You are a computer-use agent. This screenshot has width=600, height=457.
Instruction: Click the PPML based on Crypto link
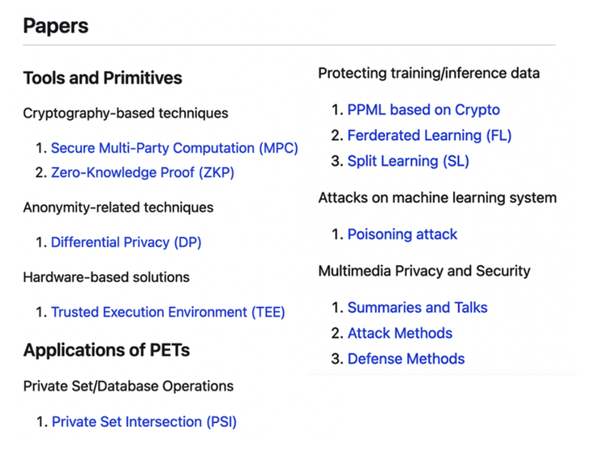pyautogui.click(x=423, y=109)
